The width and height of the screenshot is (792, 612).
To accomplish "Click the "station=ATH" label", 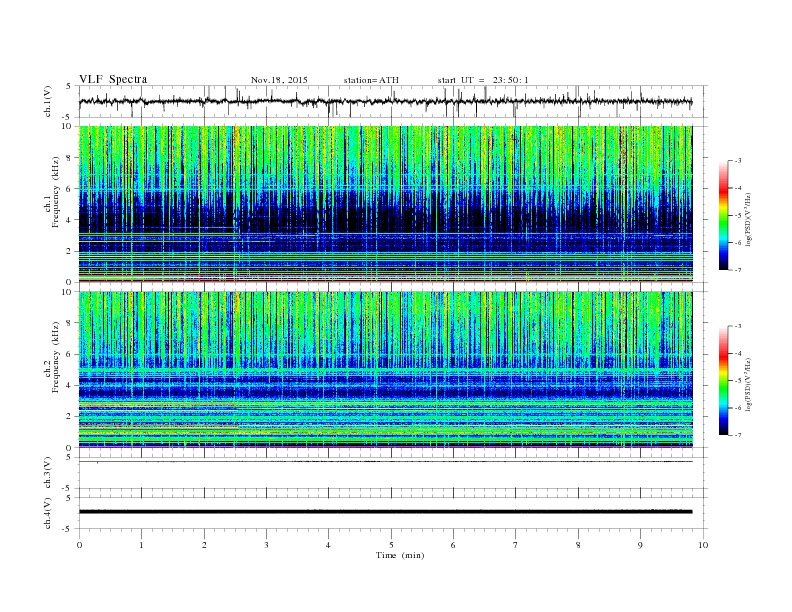I will coord(371,80).
